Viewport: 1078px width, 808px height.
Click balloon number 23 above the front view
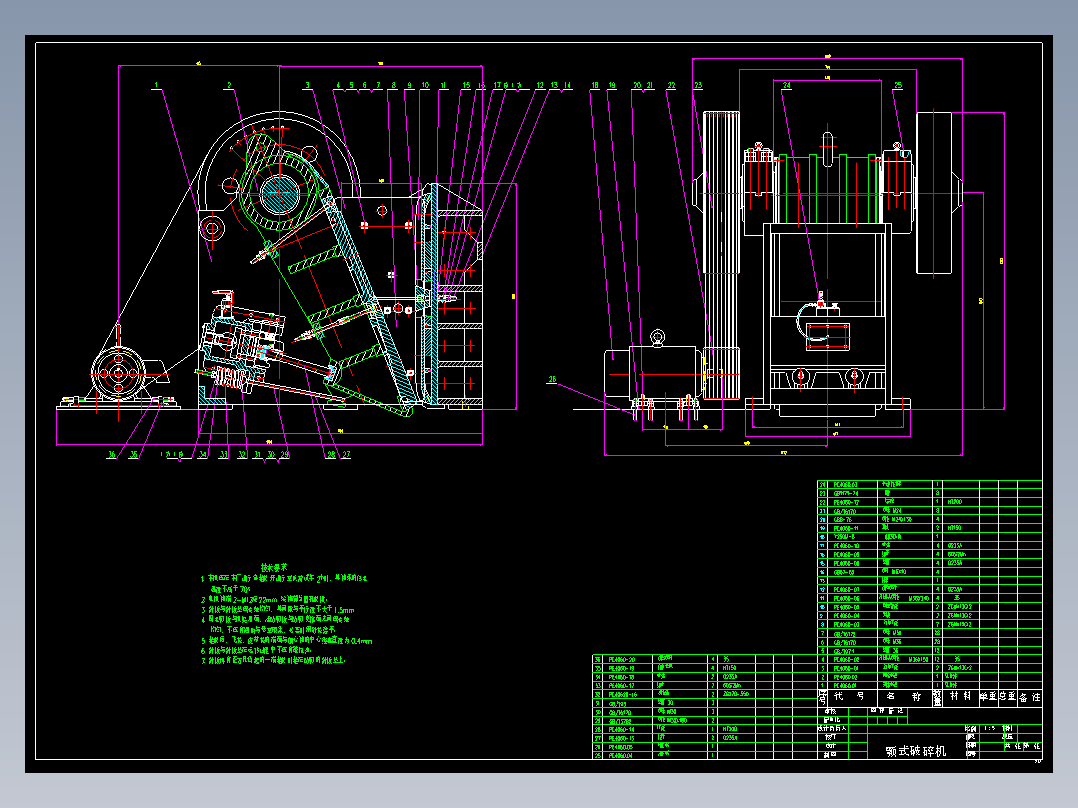pos(698,85)
